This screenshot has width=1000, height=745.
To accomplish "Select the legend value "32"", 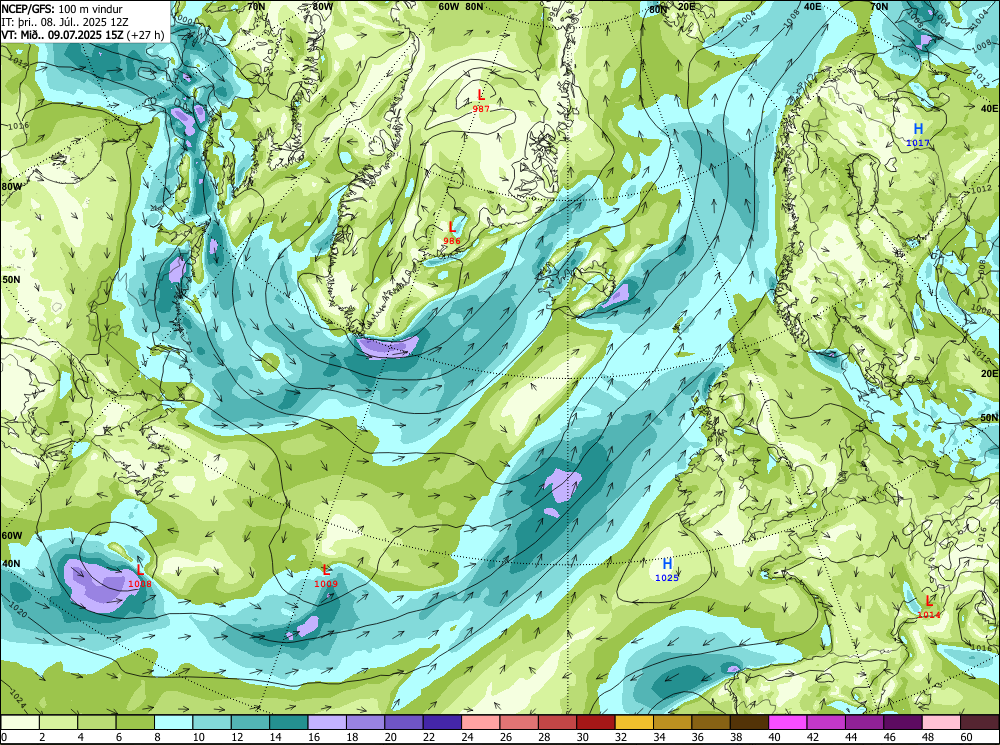I will [621, 737].
